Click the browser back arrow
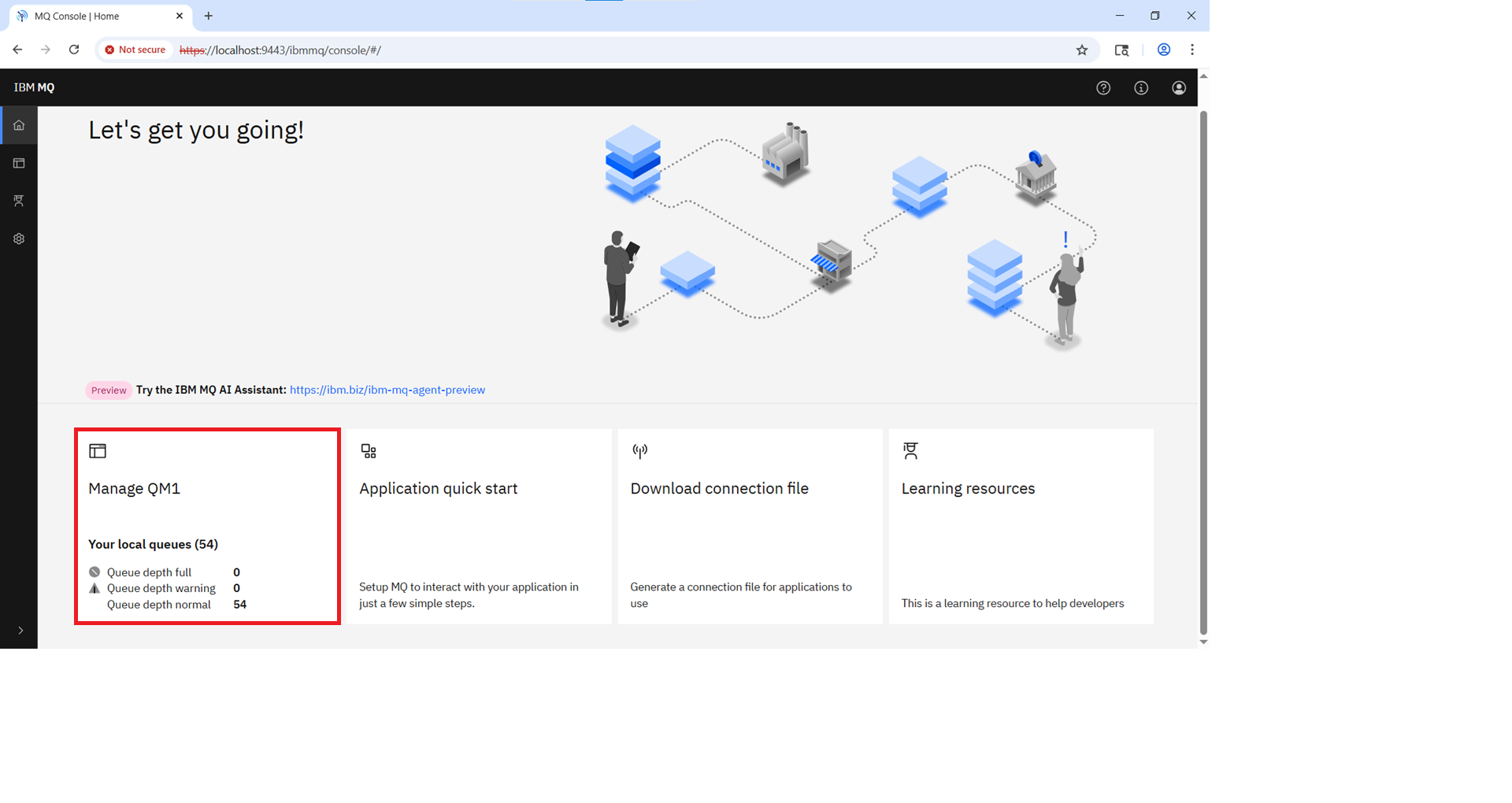 pyautogui.click(x=17, y=50)
